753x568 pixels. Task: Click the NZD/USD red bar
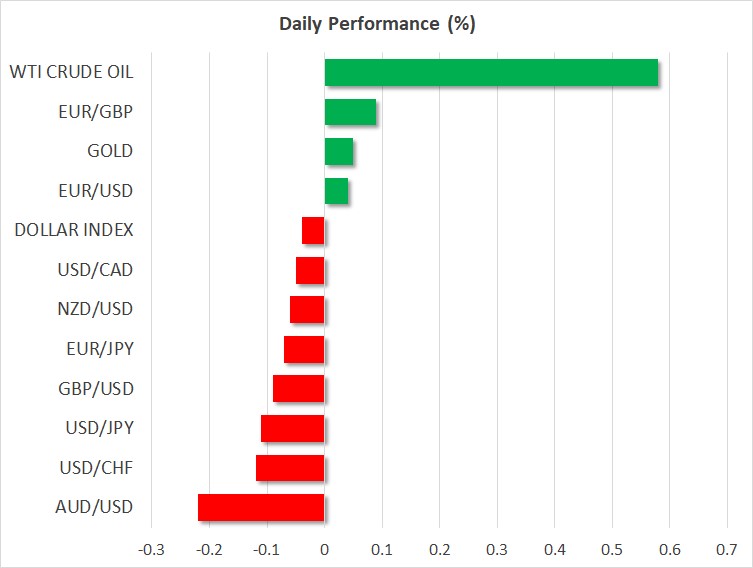point(307,310)
